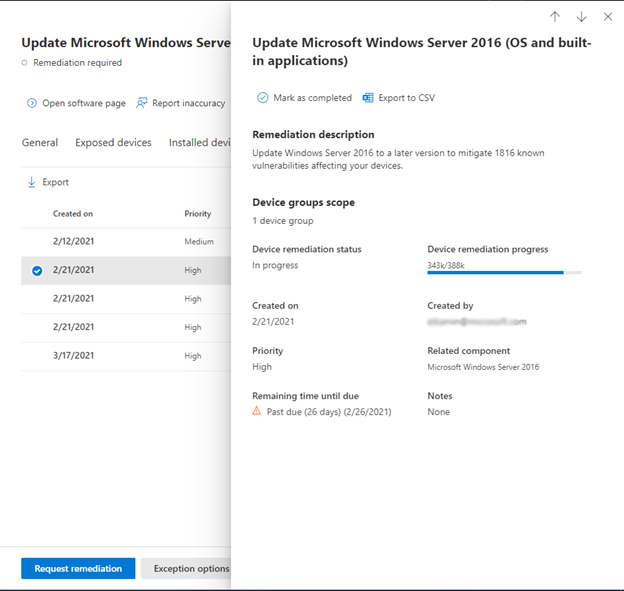The image size is (624, 591).
Task: Click the Remediation required status circle icon
Action: tap(24, 63)
